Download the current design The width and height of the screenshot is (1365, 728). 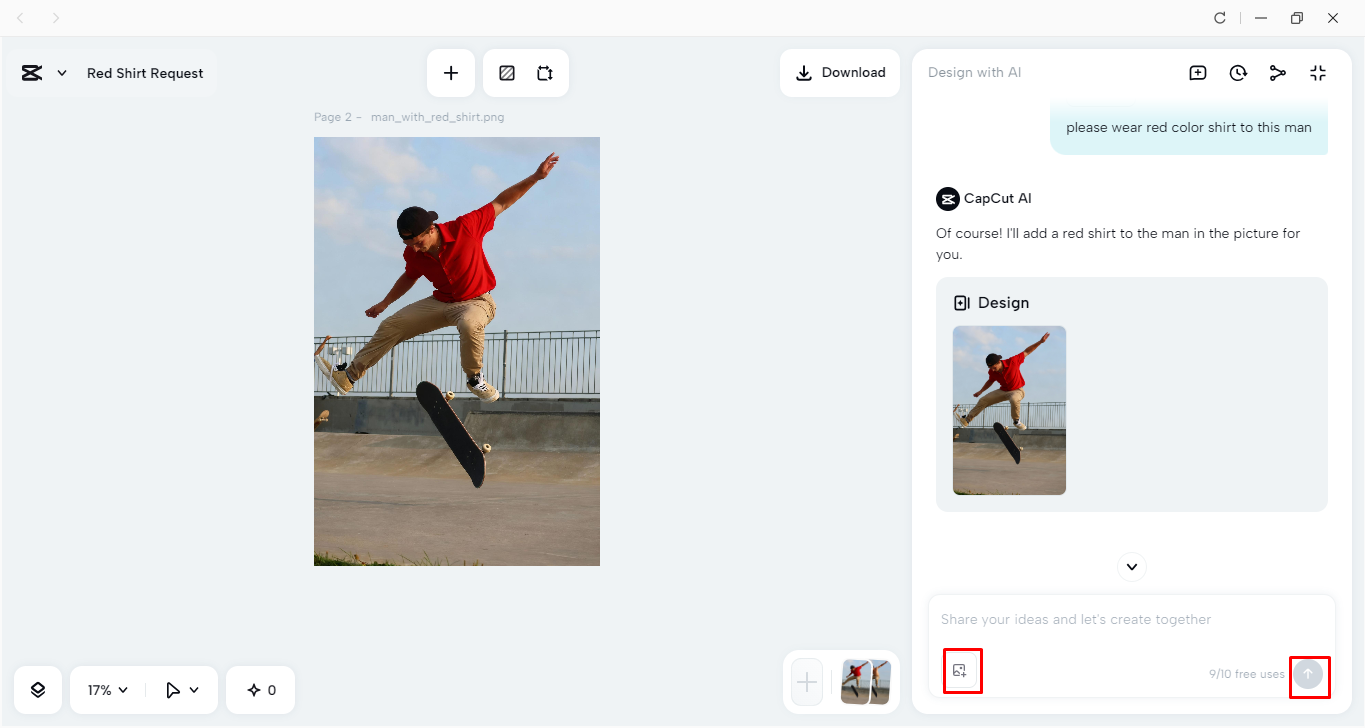click(840, 72)
